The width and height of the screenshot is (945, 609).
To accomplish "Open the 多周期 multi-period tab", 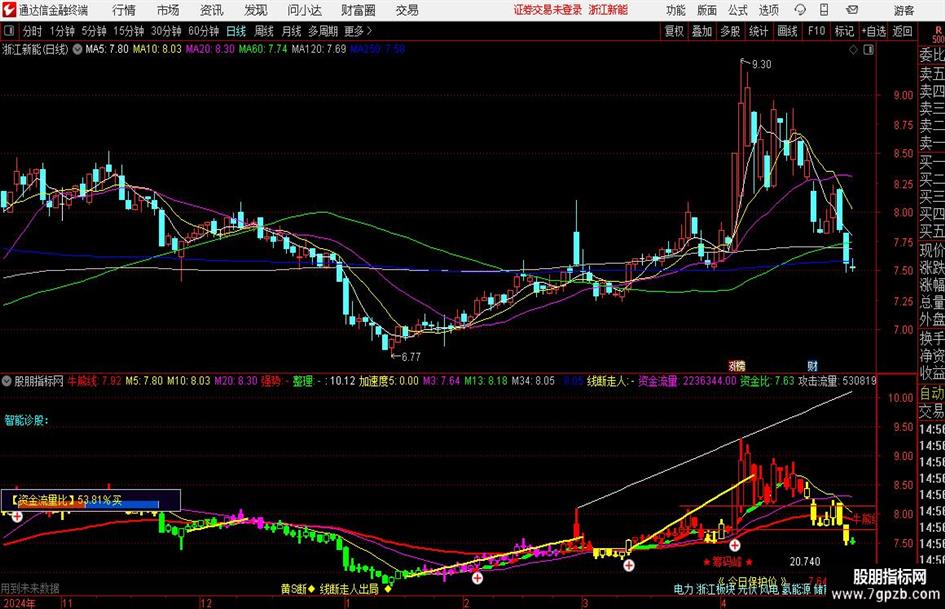I will [323, 31].
